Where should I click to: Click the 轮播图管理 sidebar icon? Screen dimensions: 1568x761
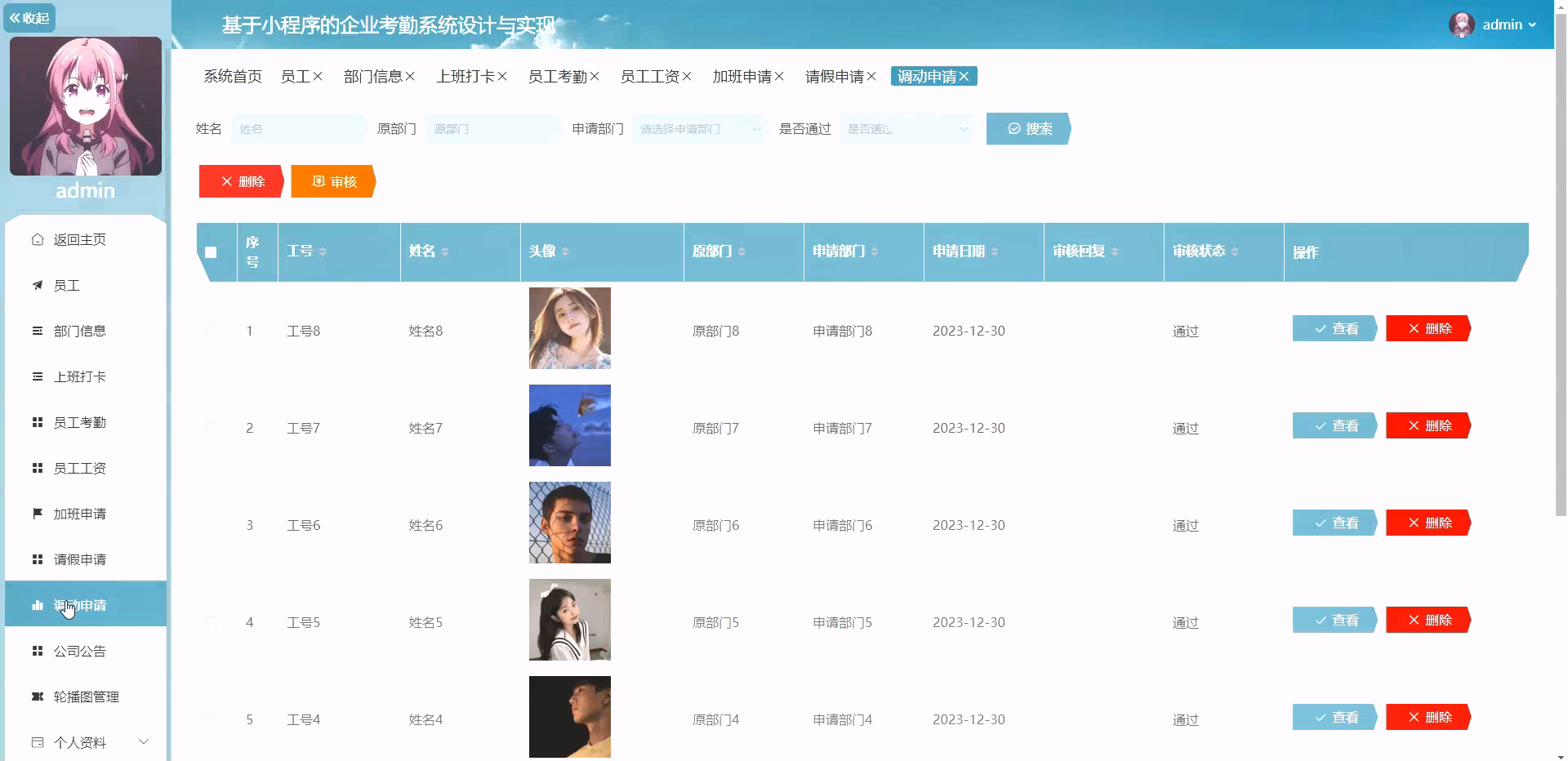(x=36, y=696)
